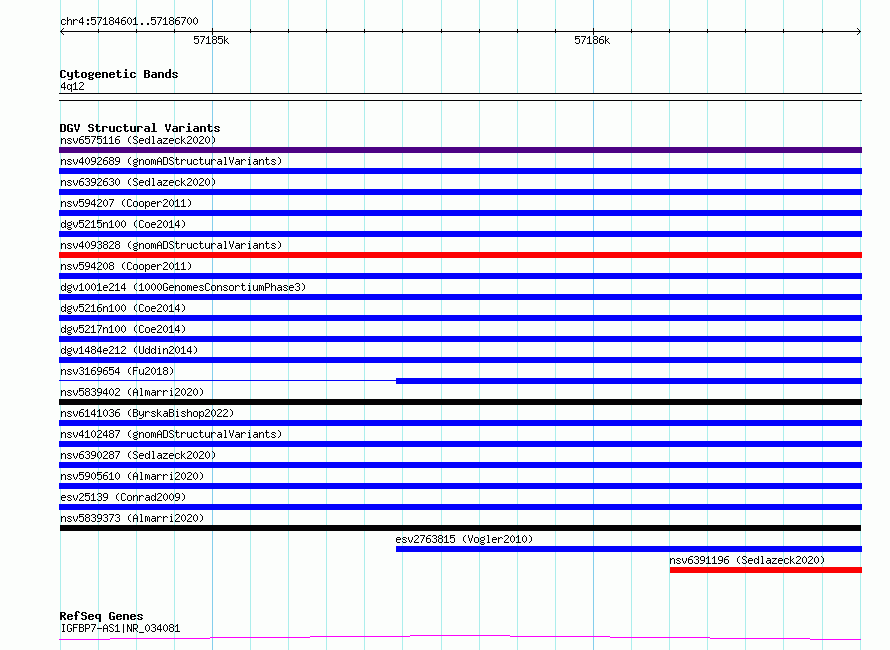Select the dgv1484e212 (Uddin2014) label
The width and height of the screenshot is (890, 650).
(x=129, y=350)
